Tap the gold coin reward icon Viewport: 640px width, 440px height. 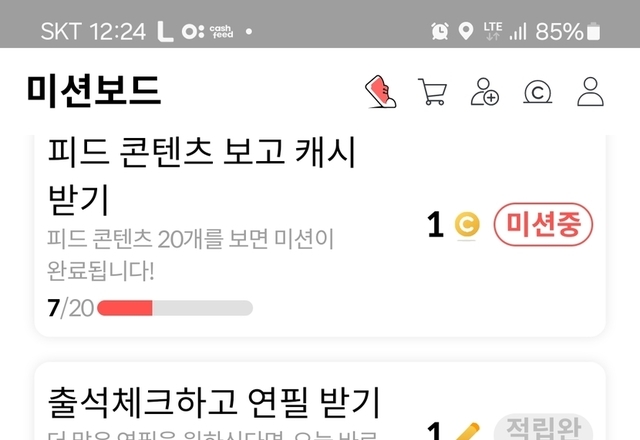(x=467, y=224)
